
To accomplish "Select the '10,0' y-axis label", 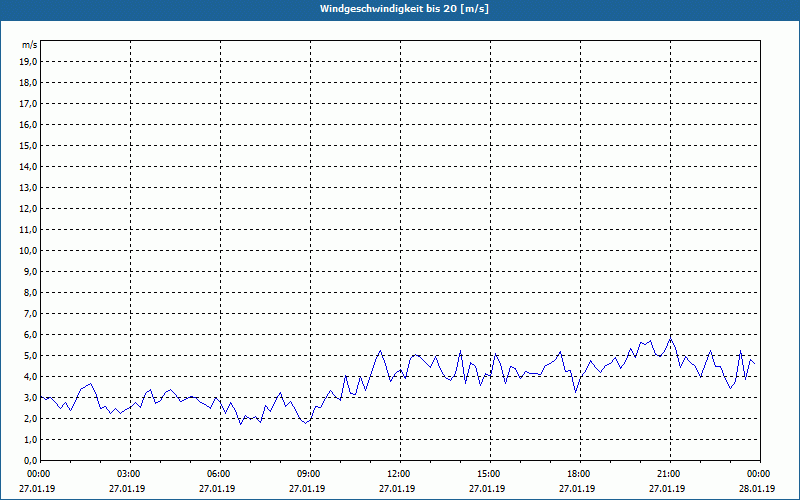I will click(29, 251).
